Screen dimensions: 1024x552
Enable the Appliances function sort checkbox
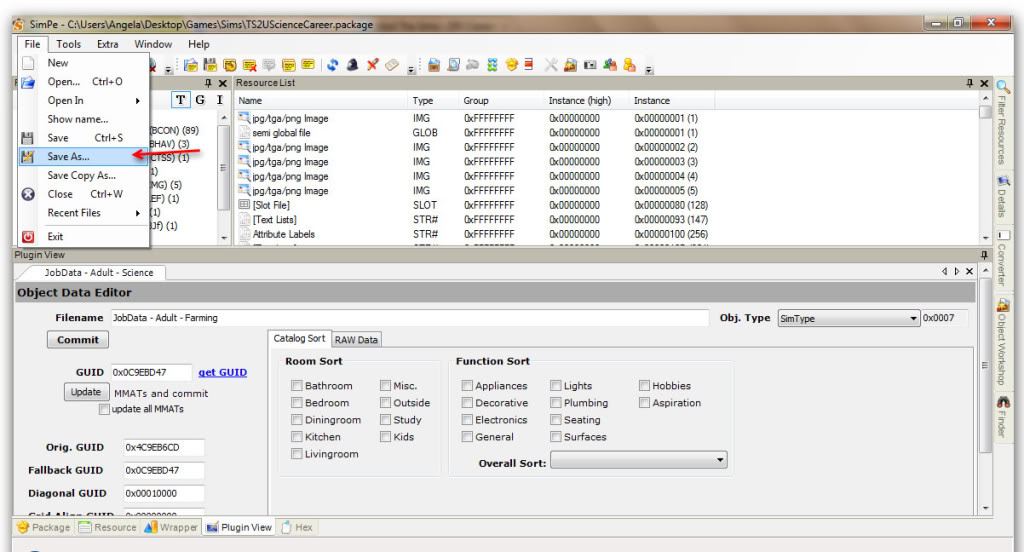[x=467, y=385]
